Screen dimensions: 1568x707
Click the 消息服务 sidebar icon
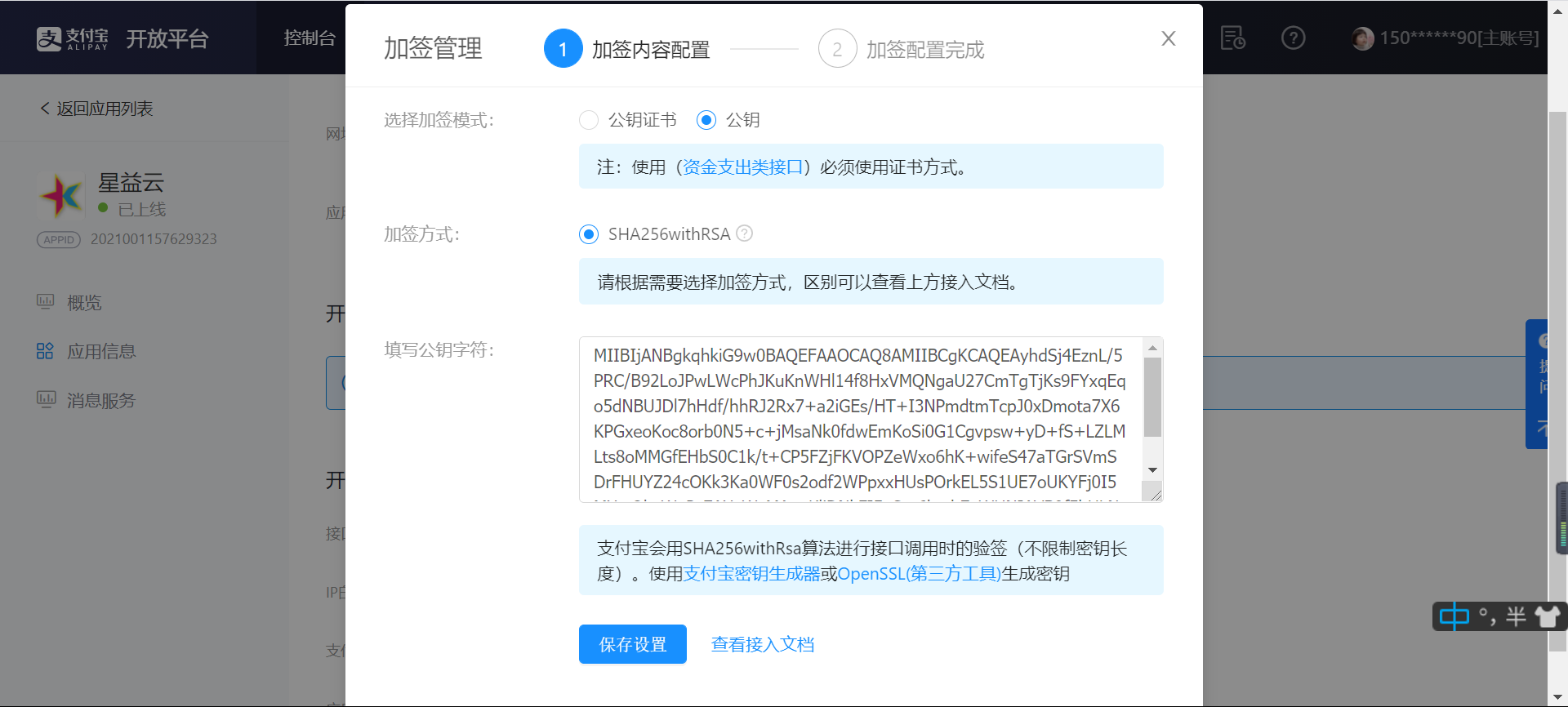pos(46,399)
